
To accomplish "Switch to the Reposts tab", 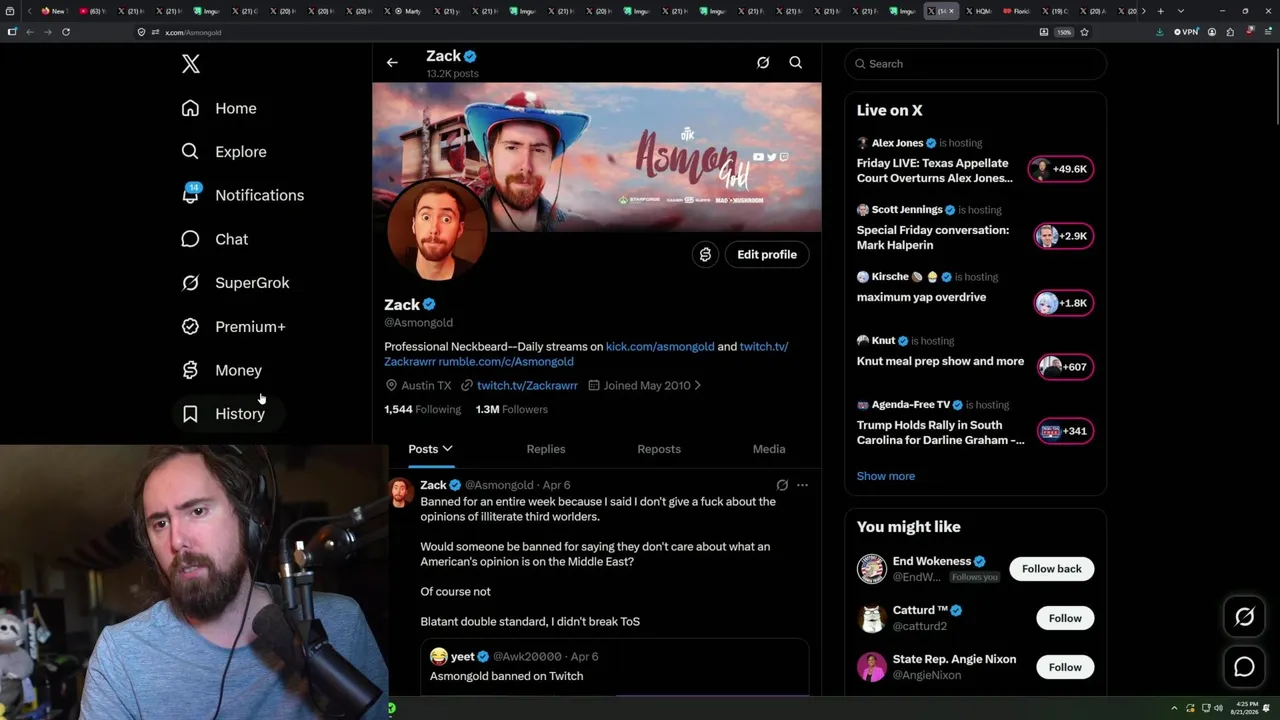I will [659, 449].
